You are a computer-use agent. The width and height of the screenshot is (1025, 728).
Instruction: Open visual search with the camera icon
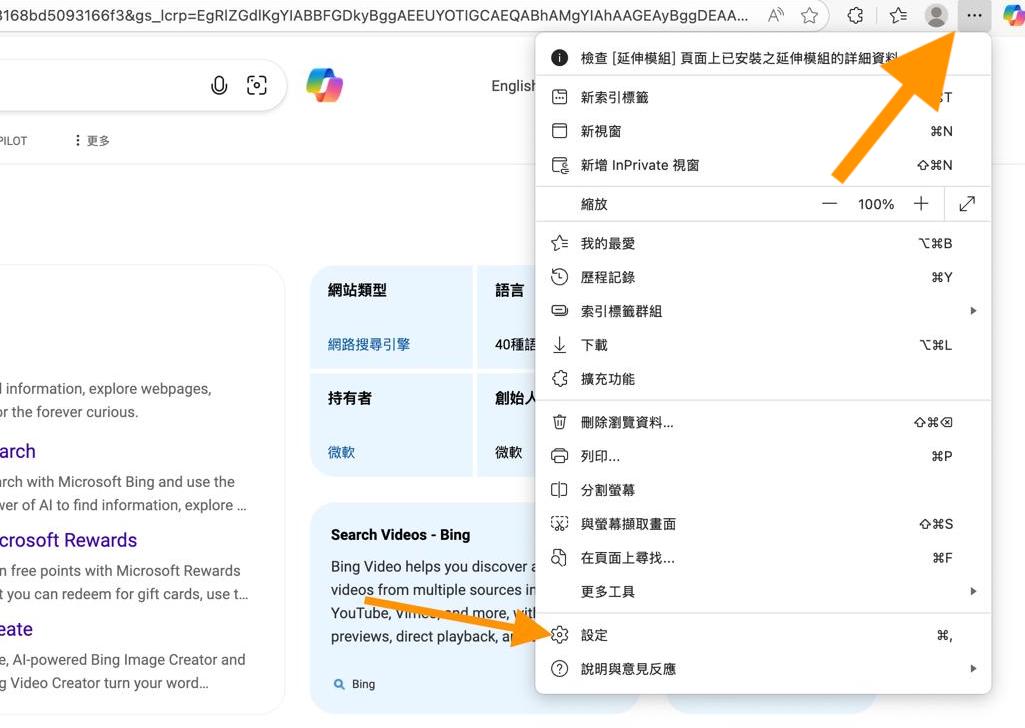click(257, 86)
